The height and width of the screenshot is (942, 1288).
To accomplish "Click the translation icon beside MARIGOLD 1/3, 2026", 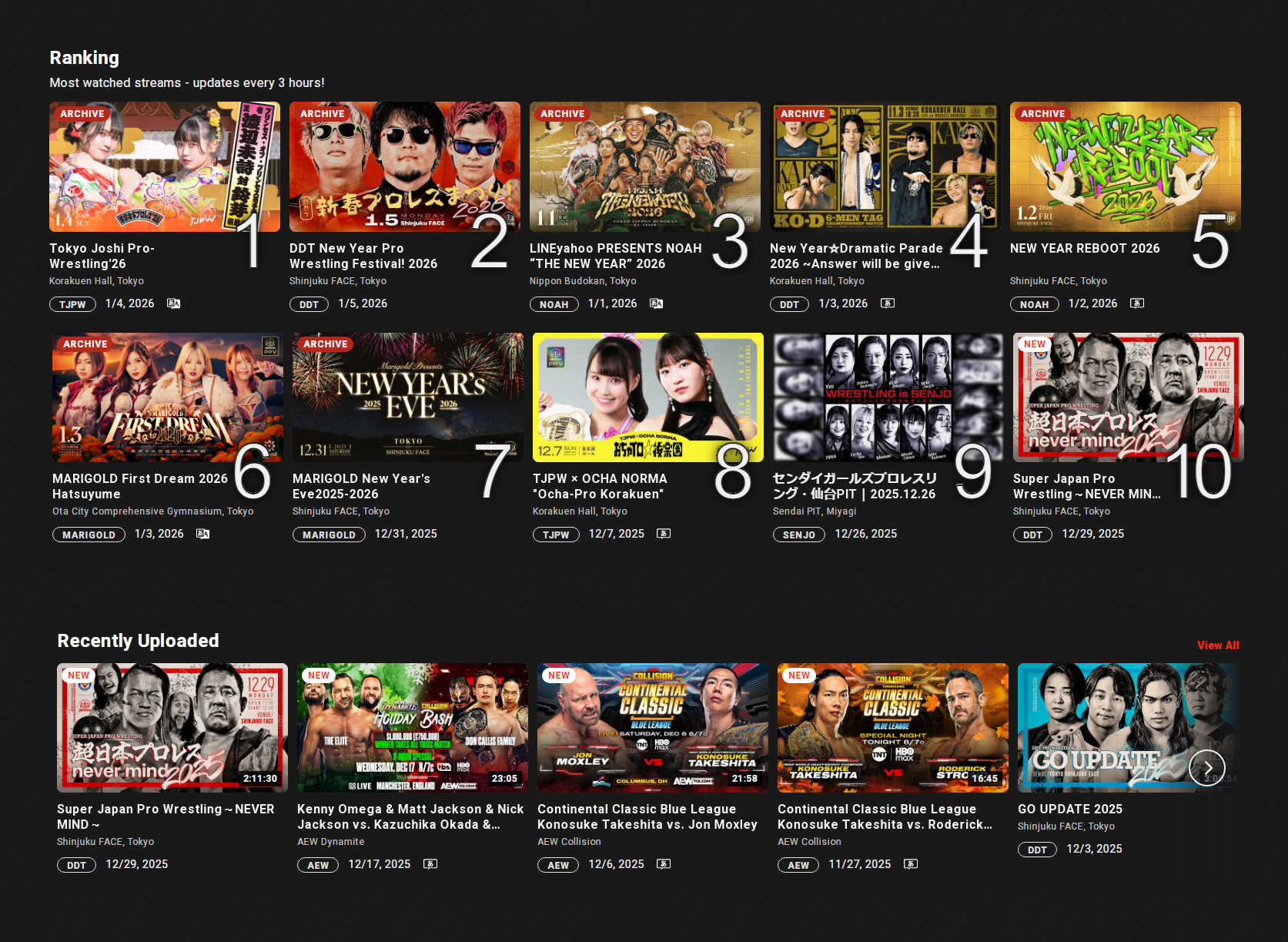I will [x=202, y=534].
